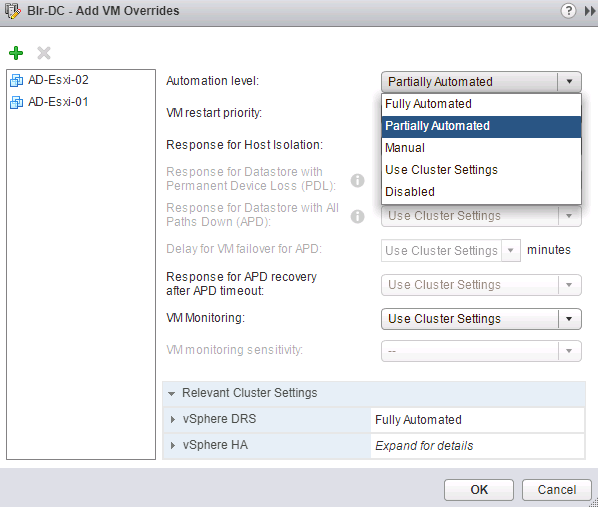Open the Automation level dropdown
The width and height of the screenshot is (598, 507).
click(x=481, y=82)
